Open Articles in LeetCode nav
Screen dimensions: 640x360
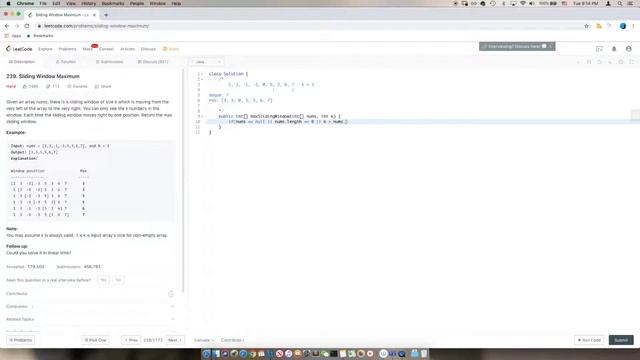127,49
